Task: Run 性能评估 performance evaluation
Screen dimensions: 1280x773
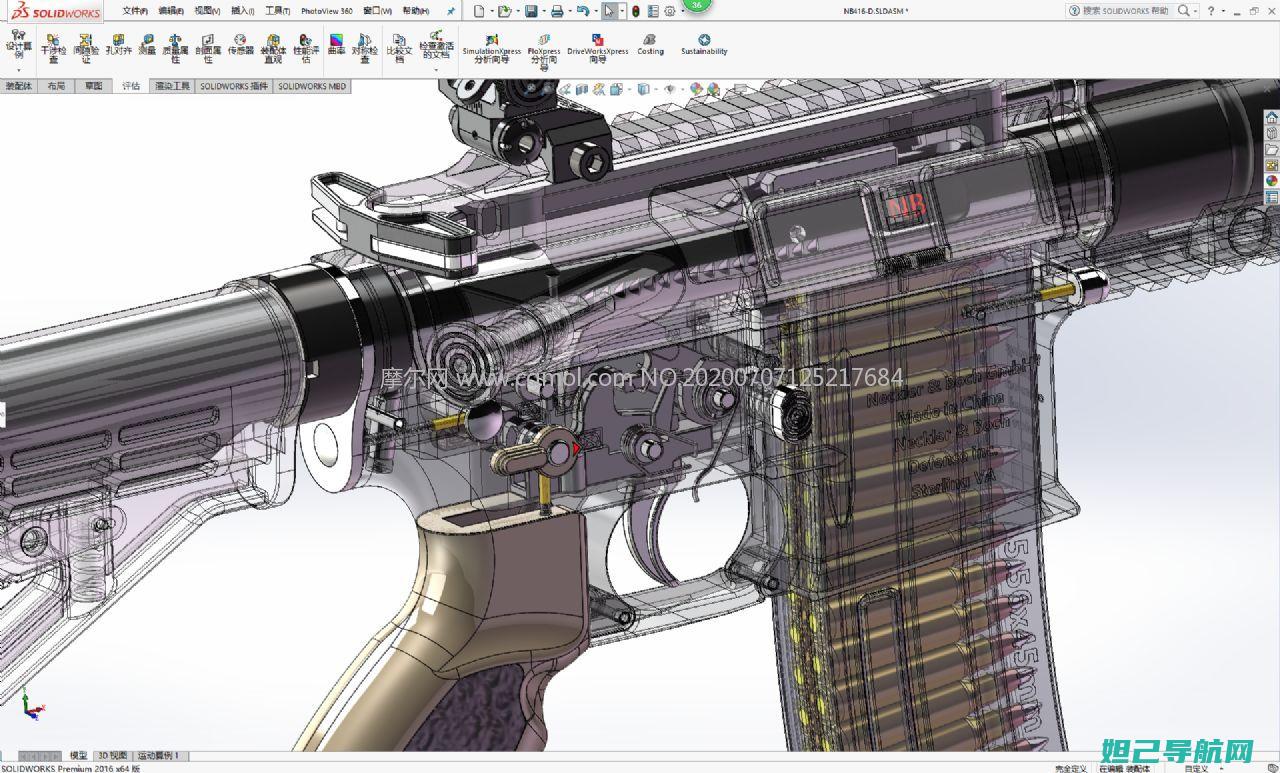Action: coord(306,48)
